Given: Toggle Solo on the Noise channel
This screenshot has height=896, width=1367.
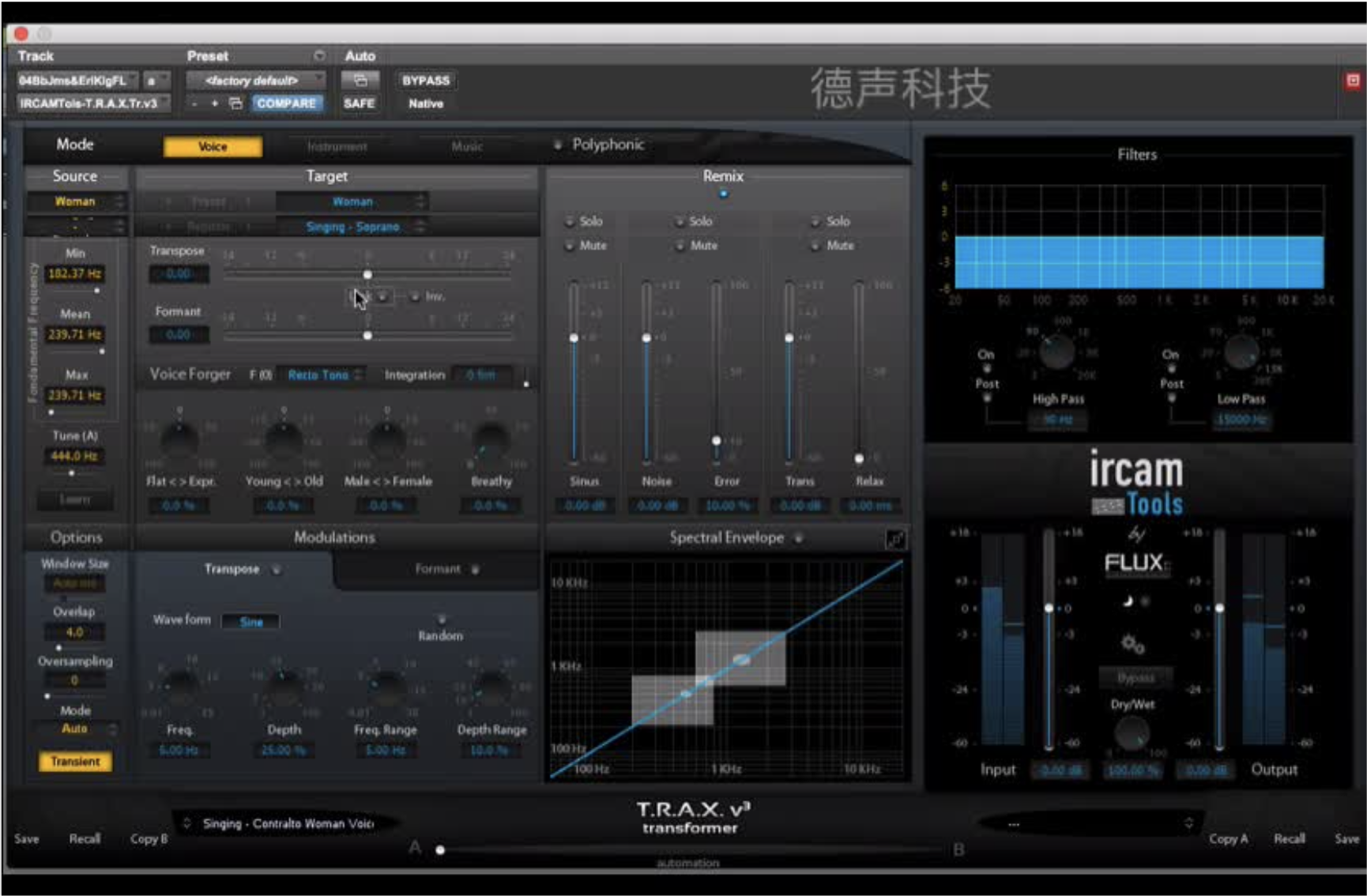Looking at the screenshot, I should [680, 222].
